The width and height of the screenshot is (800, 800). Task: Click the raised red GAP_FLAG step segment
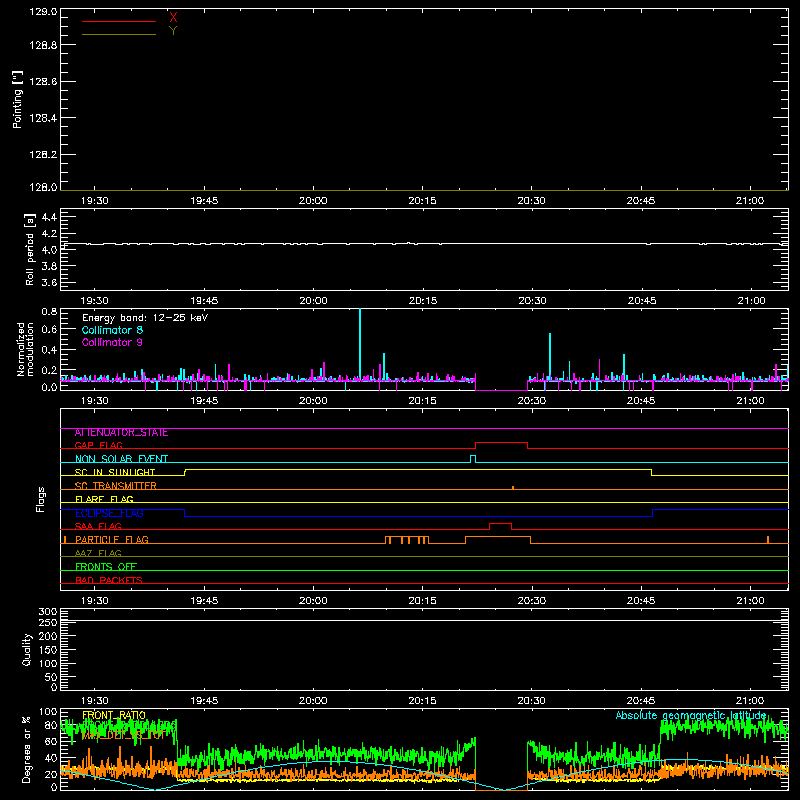point(501,443)
